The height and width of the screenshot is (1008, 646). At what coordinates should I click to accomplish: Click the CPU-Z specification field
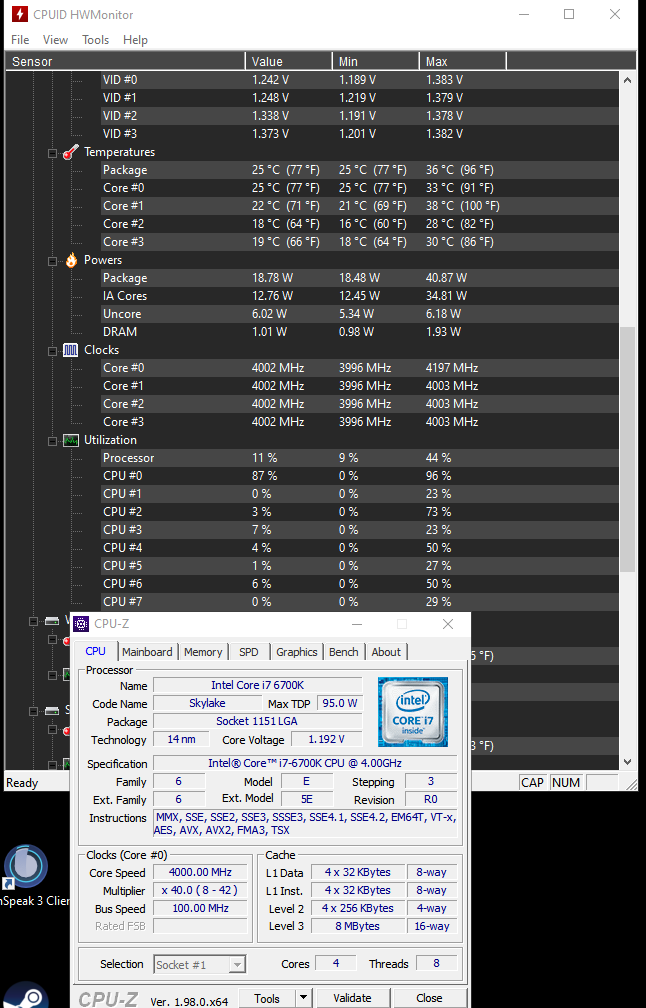[305, 764]
